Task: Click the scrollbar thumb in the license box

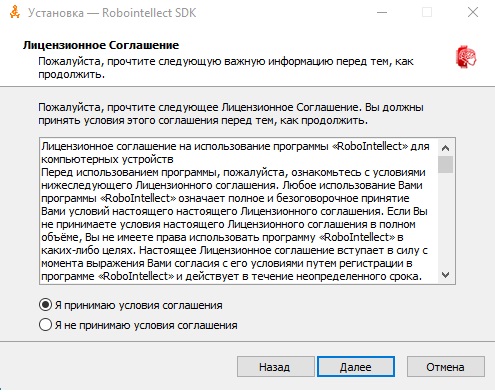Action: pos(446,164)
